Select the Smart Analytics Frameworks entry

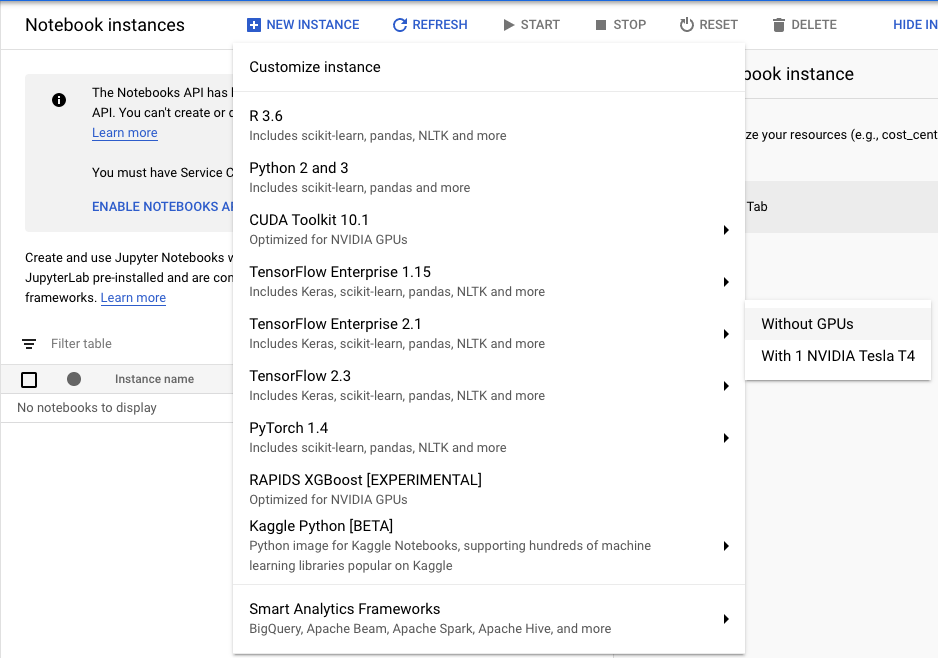pos(489,619)
